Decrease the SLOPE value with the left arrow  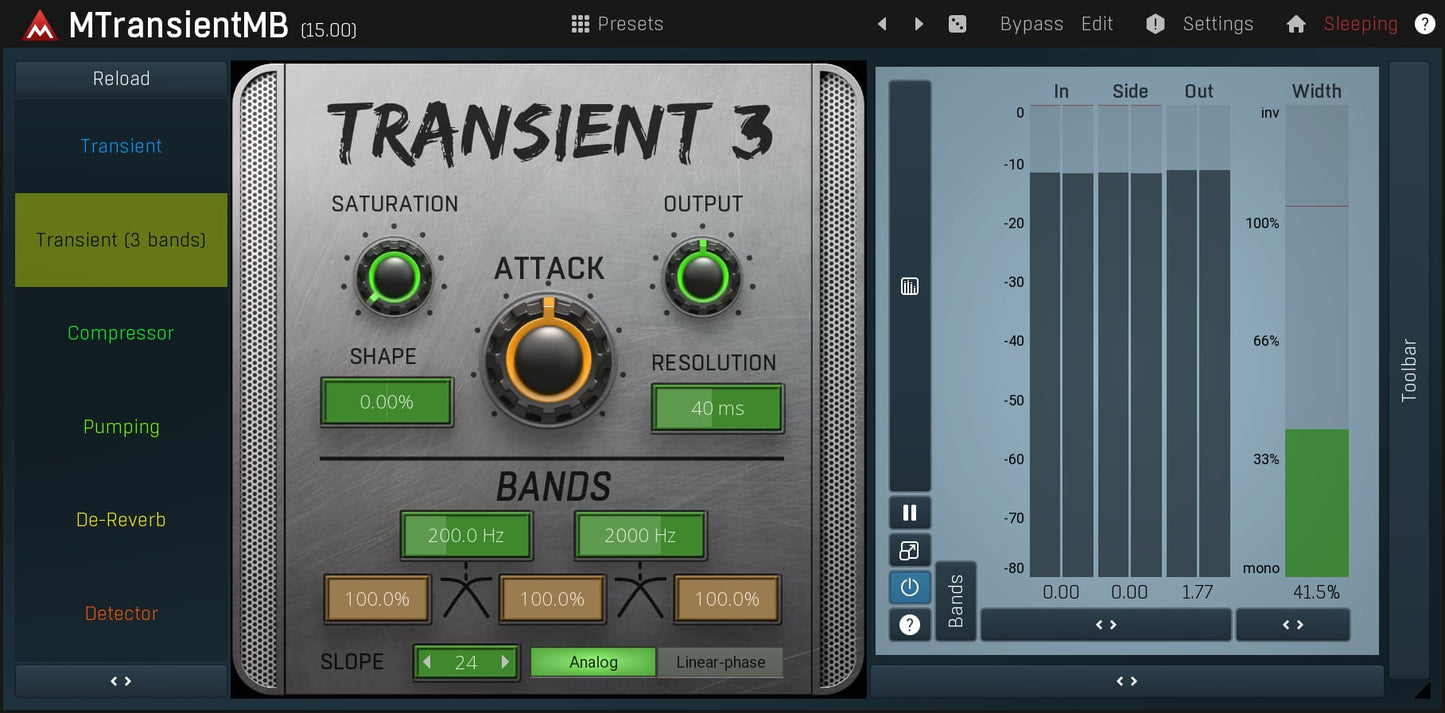tap(427, 662)
